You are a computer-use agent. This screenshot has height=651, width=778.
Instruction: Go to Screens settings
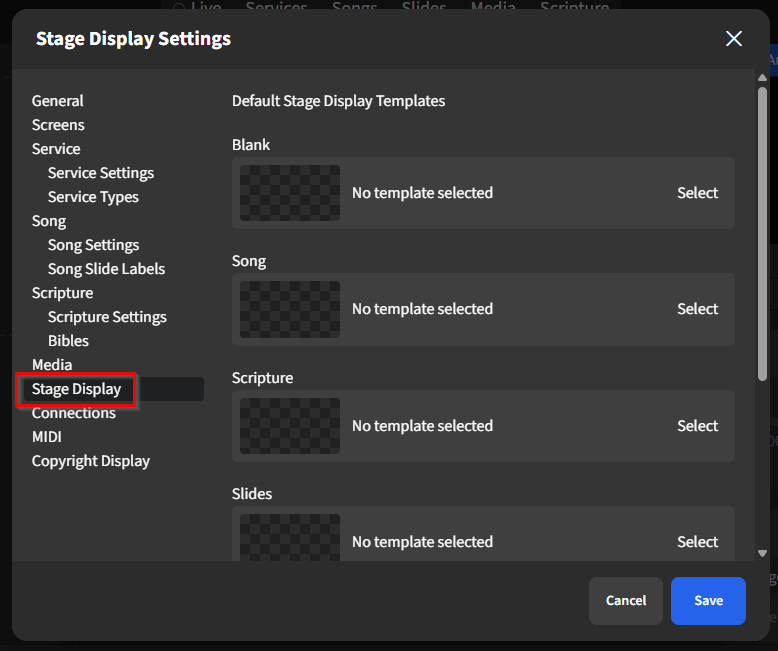[x=58, y=125]
